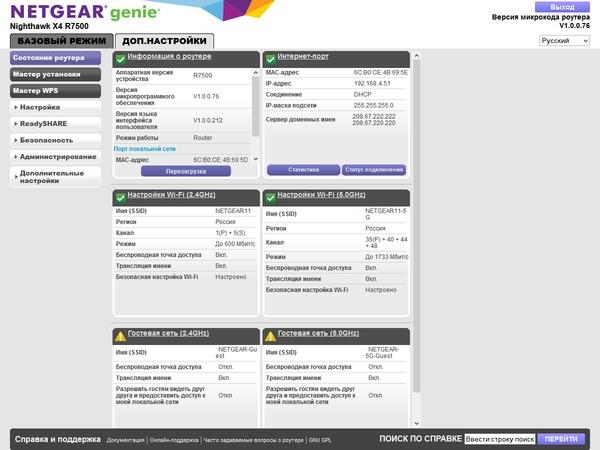Open Настройки Wi-Fi (5.0GHz) link
This screenshot has width=600, height=450.
(321, 194)
